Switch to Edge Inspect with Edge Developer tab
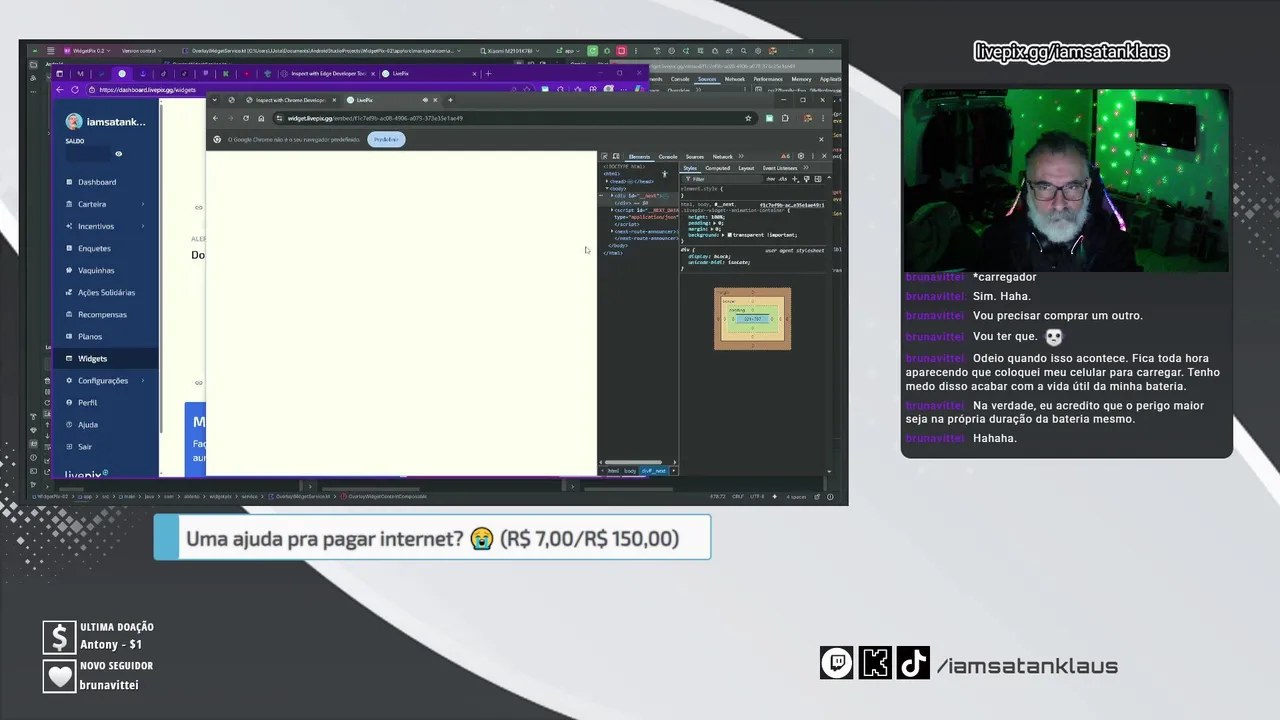Image resolution: width=1280 pixels, height=720 pixels. [x=327, y=73]
